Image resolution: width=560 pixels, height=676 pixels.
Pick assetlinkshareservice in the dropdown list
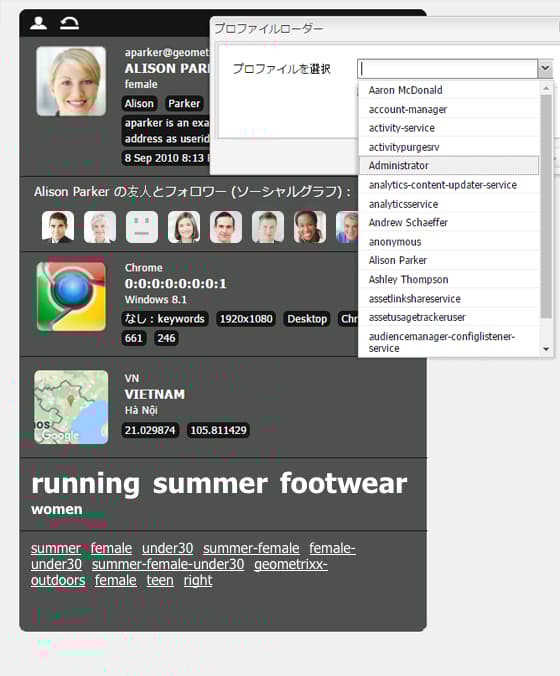[x=449, y=298]
